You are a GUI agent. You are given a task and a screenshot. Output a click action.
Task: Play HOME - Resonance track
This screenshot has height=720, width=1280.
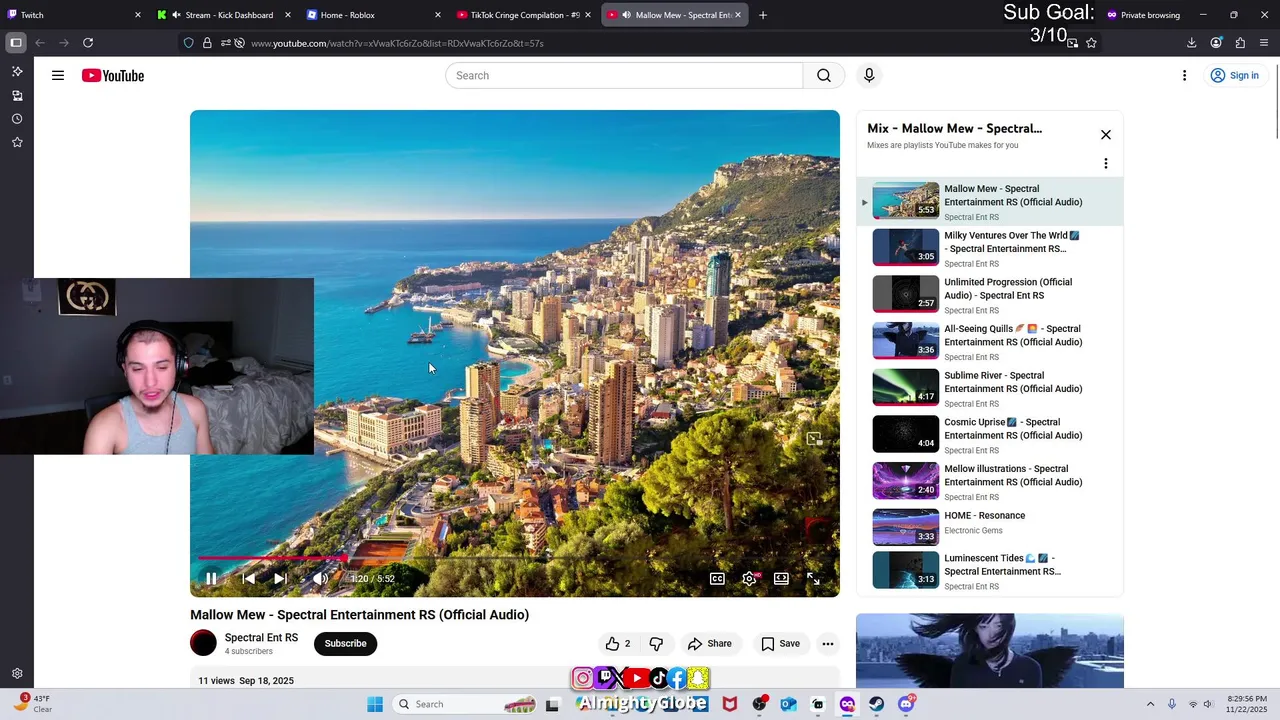[990, 528]
